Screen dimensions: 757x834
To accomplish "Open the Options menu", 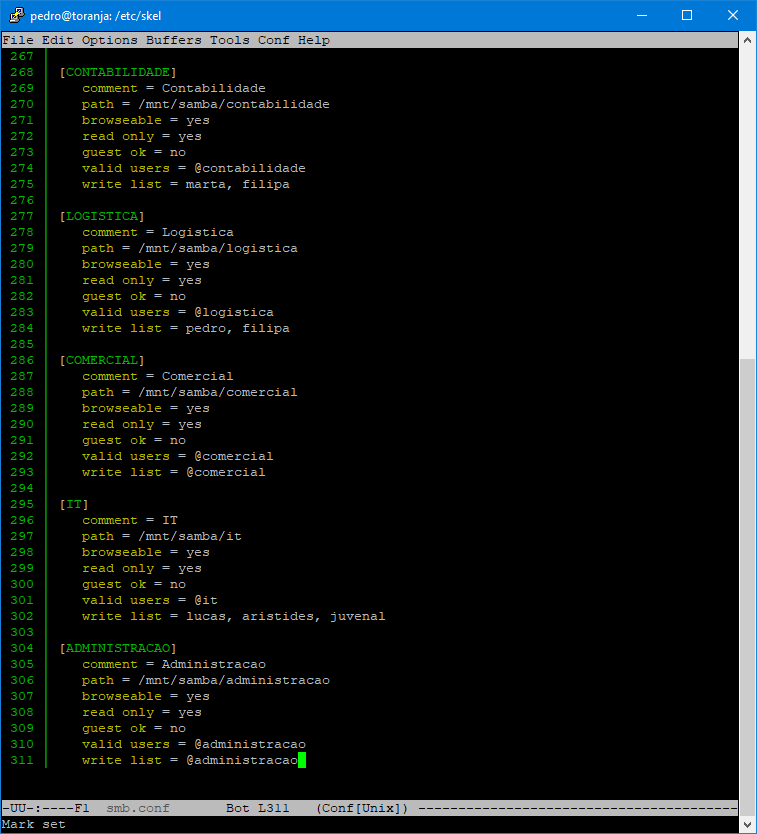I will pyautogui.click(x=109, y=40).
